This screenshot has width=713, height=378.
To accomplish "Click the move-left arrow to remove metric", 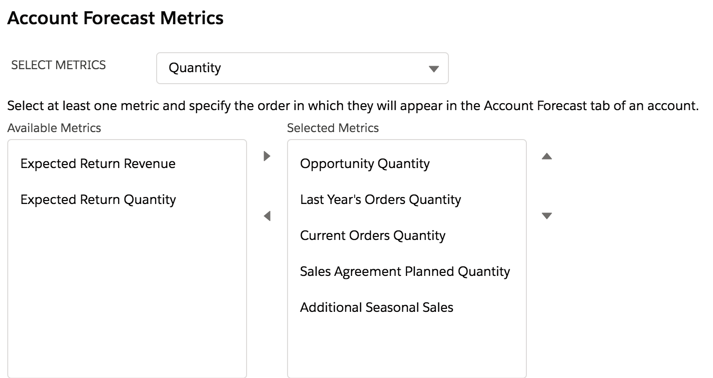I will (x=267, y=216).
